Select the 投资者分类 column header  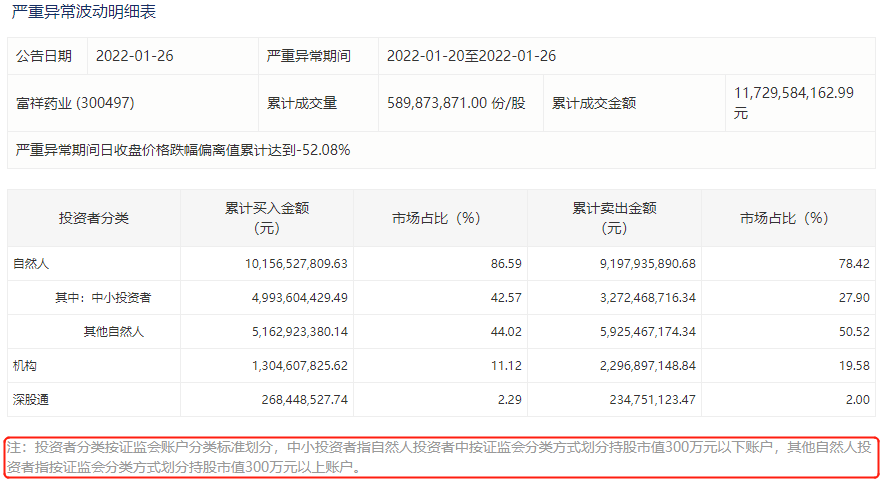pyautogui.click(x=94, y=218)
